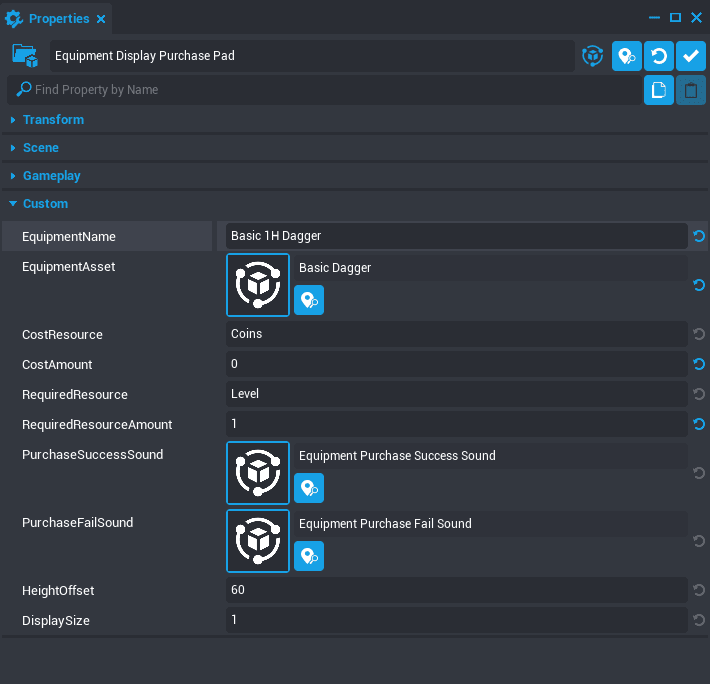
Task: Click the paste properties clipboard icon
Action: [x=690, y=90]
